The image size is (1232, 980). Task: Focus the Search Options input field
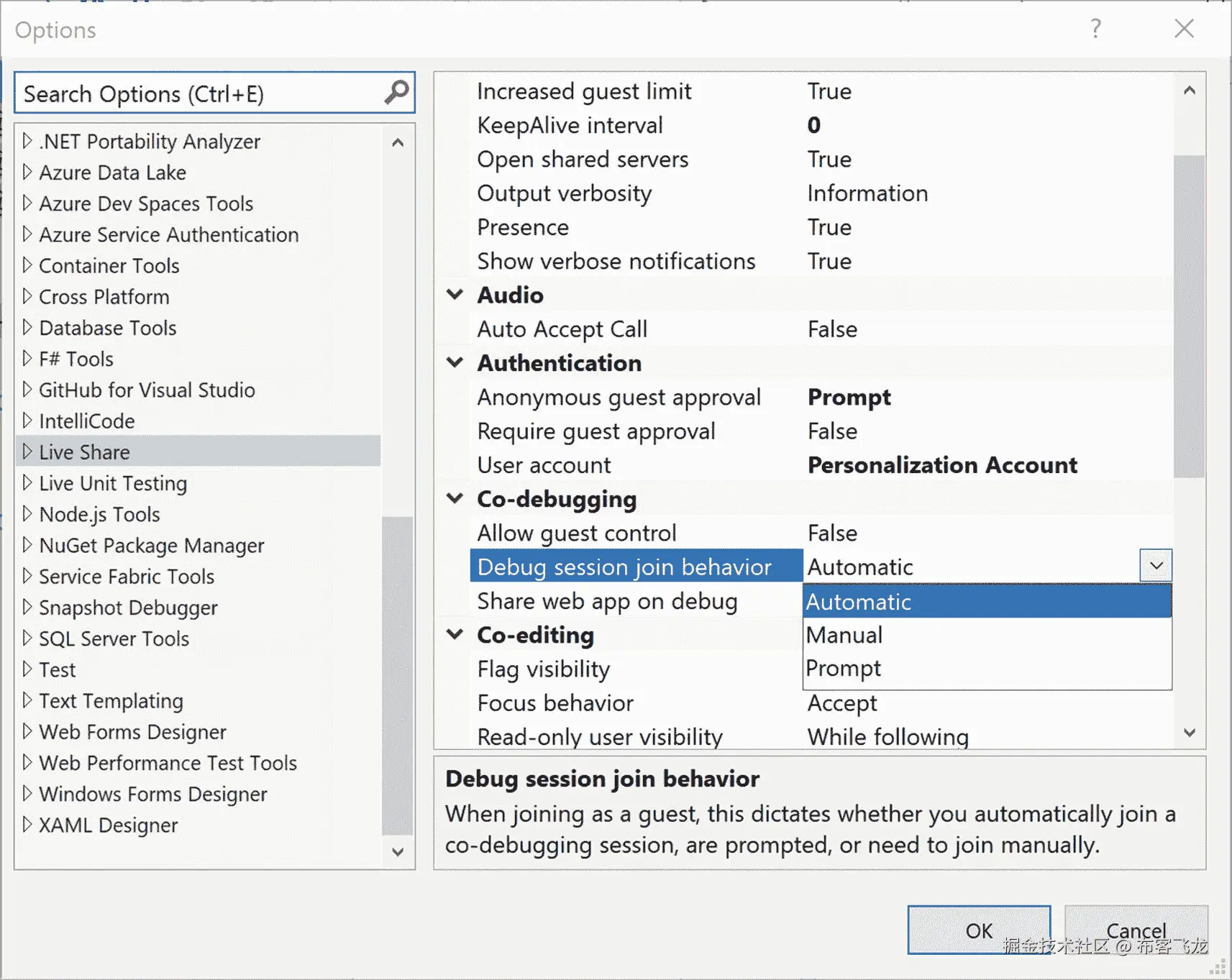pos(201,93)
